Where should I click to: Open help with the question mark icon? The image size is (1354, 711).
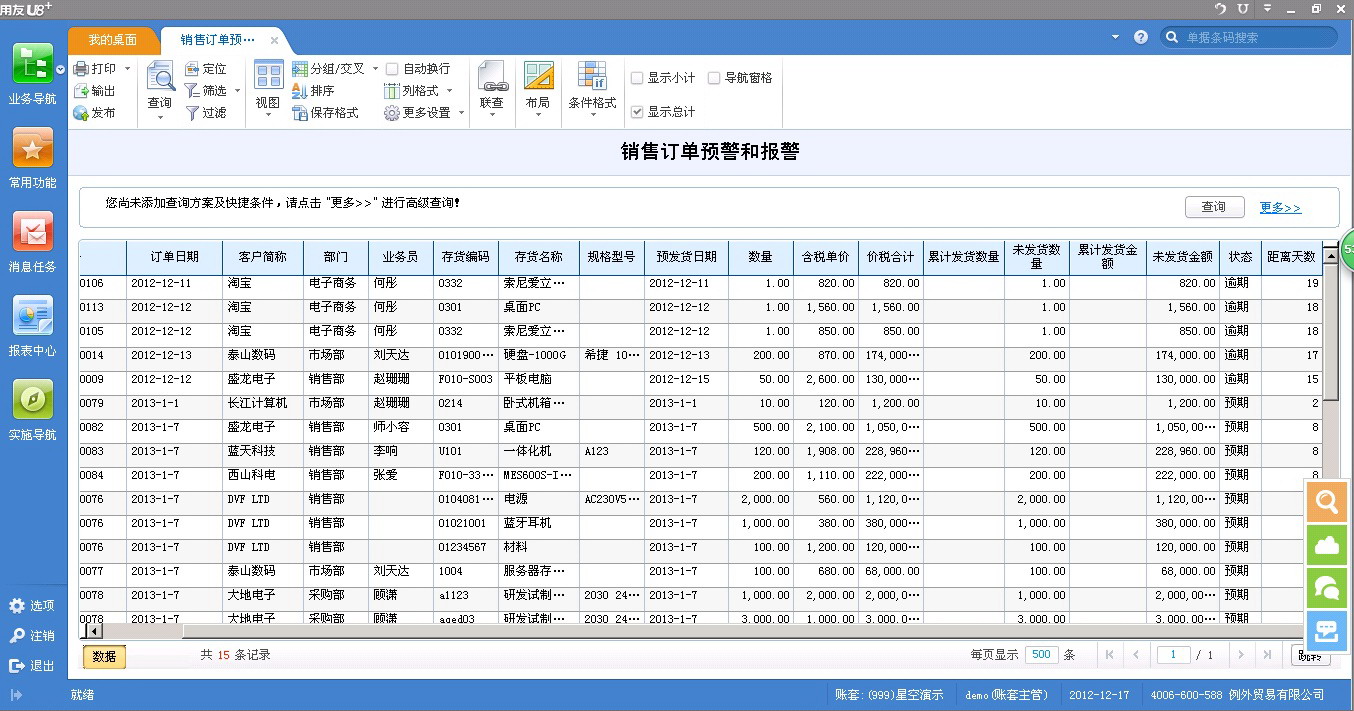[x=1141, y=37]
